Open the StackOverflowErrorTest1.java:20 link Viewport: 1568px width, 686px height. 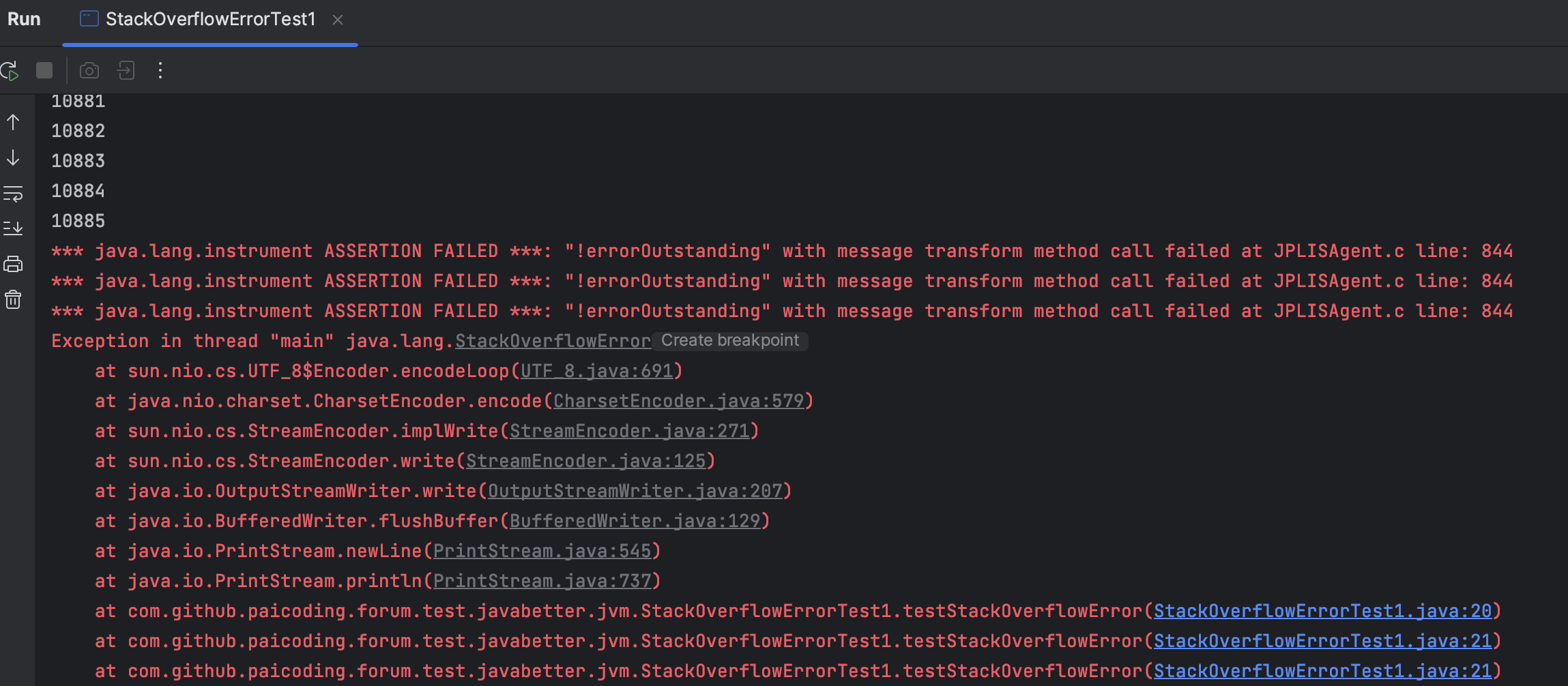[x=1322, y=611]
